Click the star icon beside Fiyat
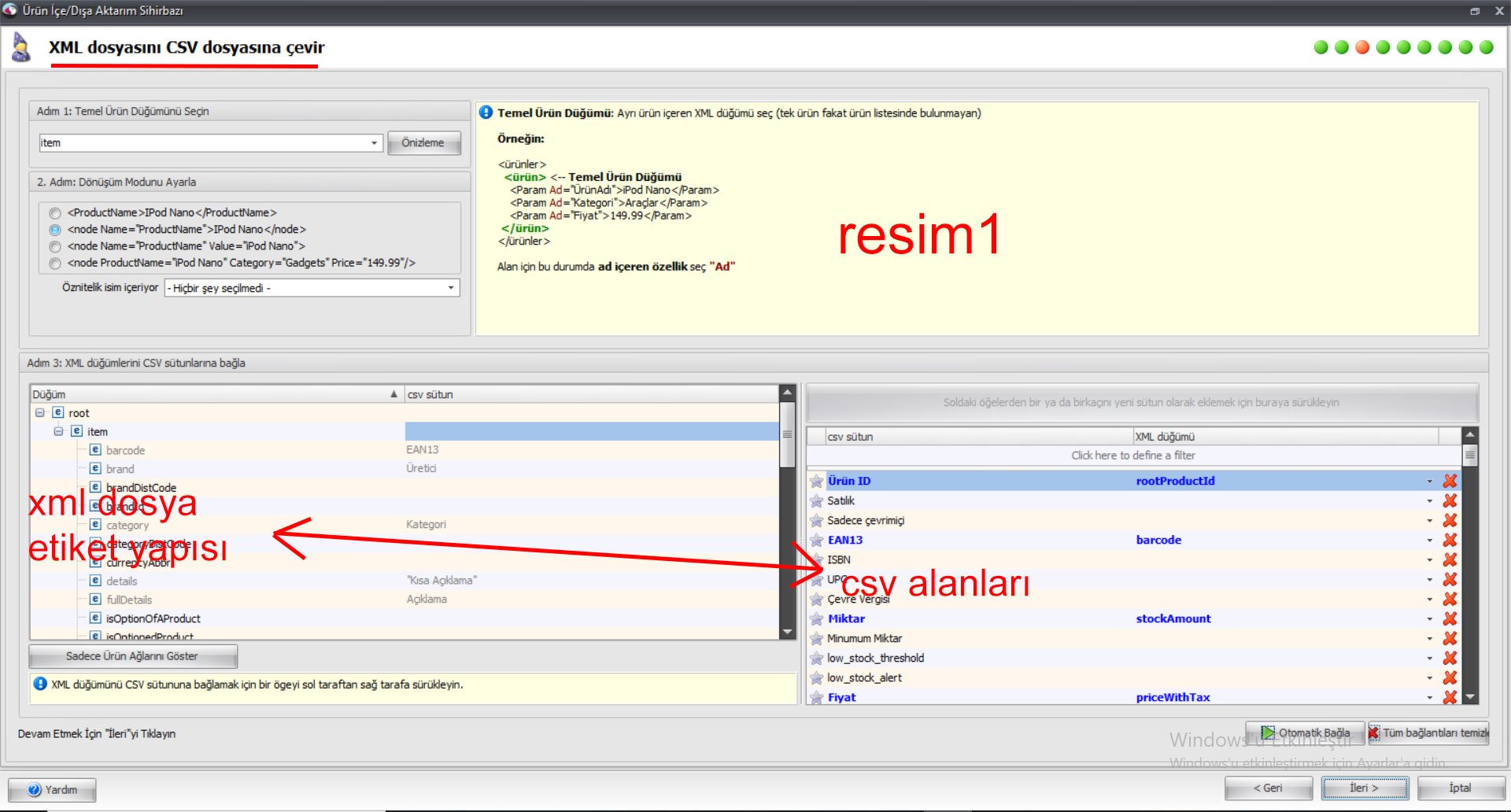This screenshot has height=812, width=1511. point(816,697)
